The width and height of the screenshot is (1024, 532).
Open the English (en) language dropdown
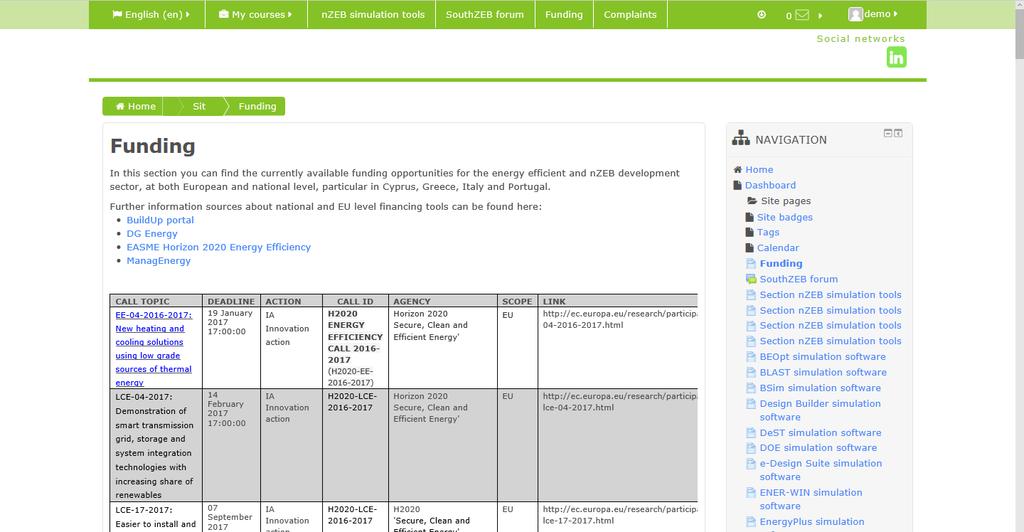tap(151, 14)
